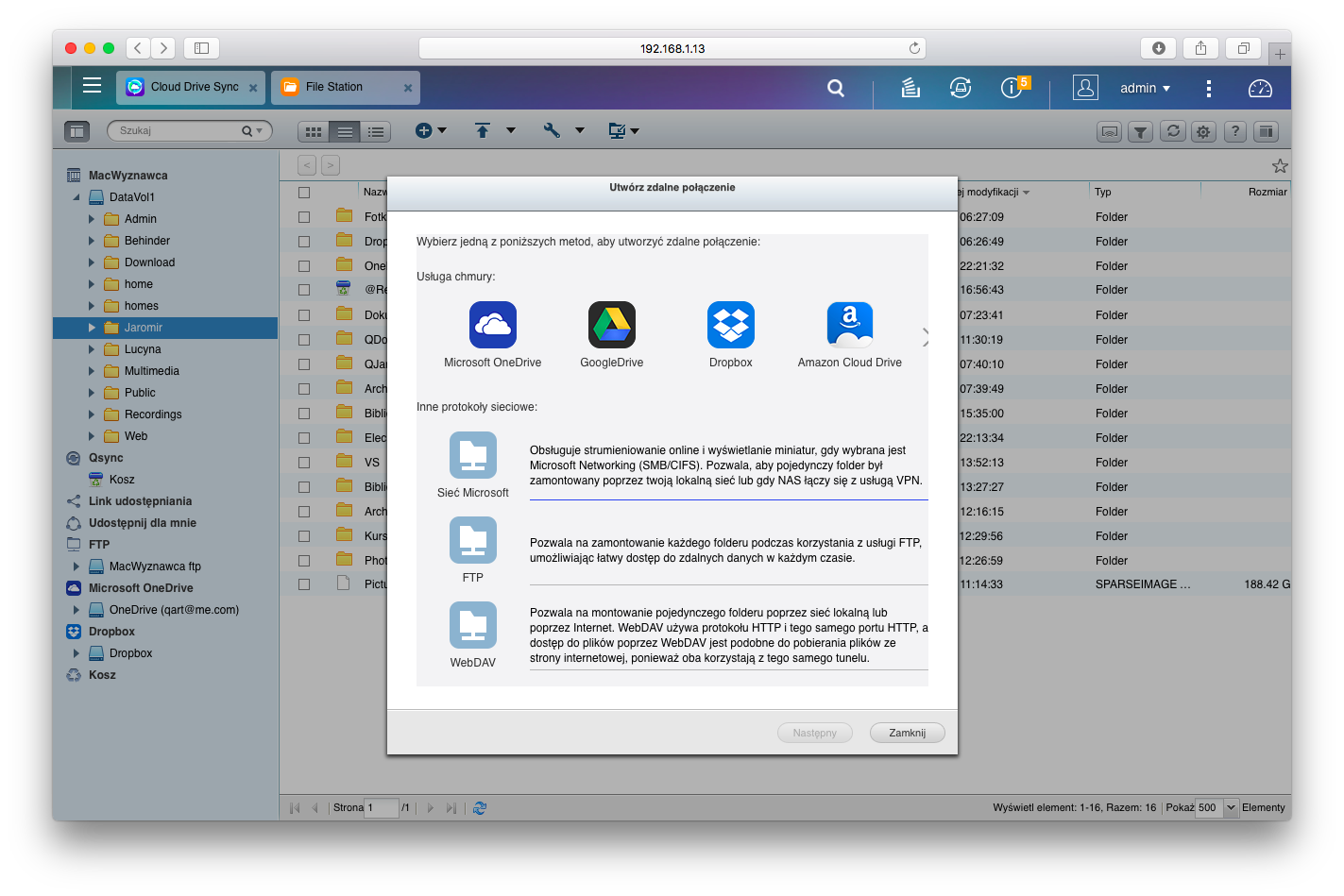
Task: Click the Strona page number field
Action: click(382, 808)
